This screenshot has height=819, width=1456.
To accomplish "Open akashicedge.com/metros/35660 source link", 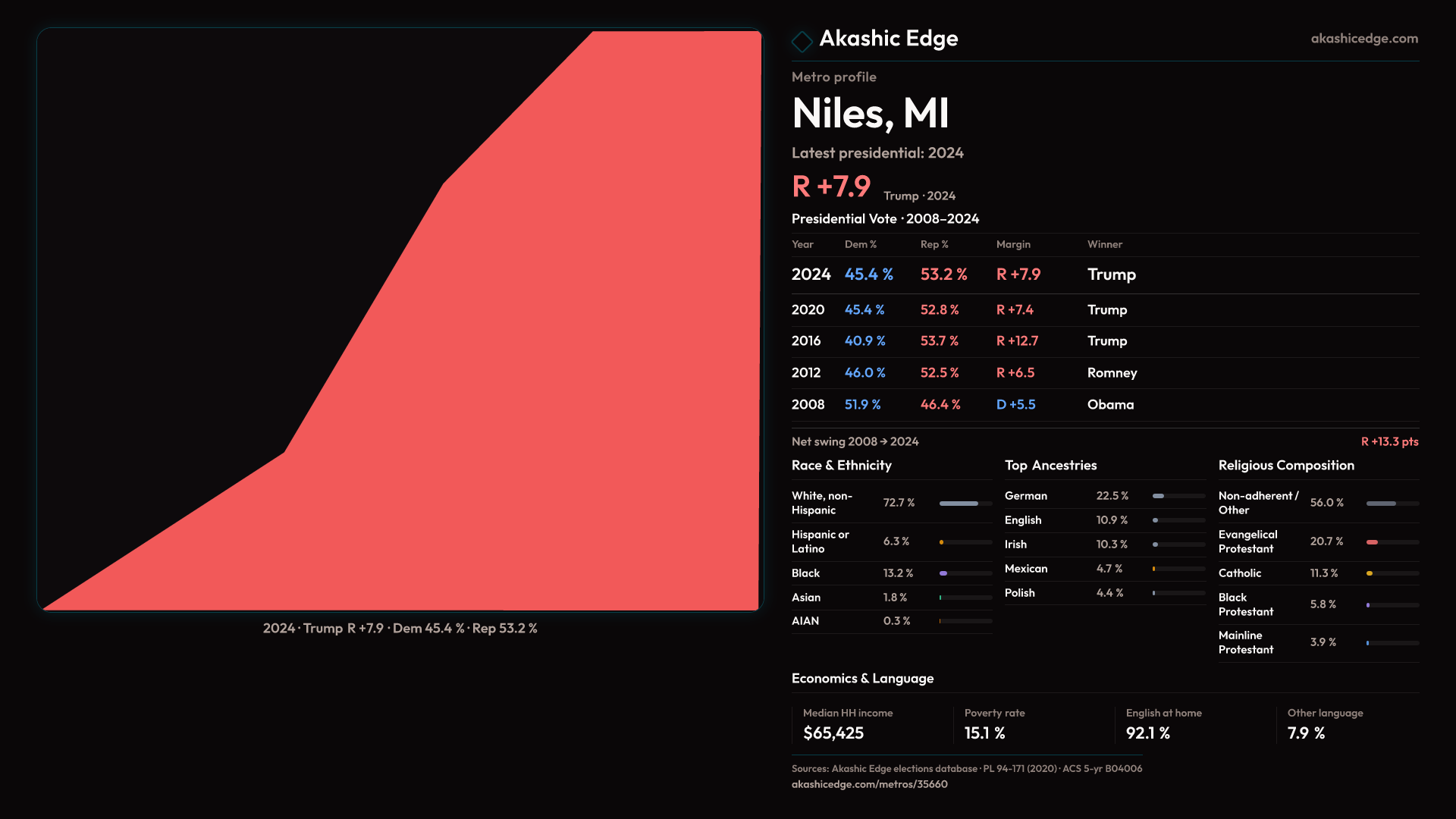I will coord(869,784).
